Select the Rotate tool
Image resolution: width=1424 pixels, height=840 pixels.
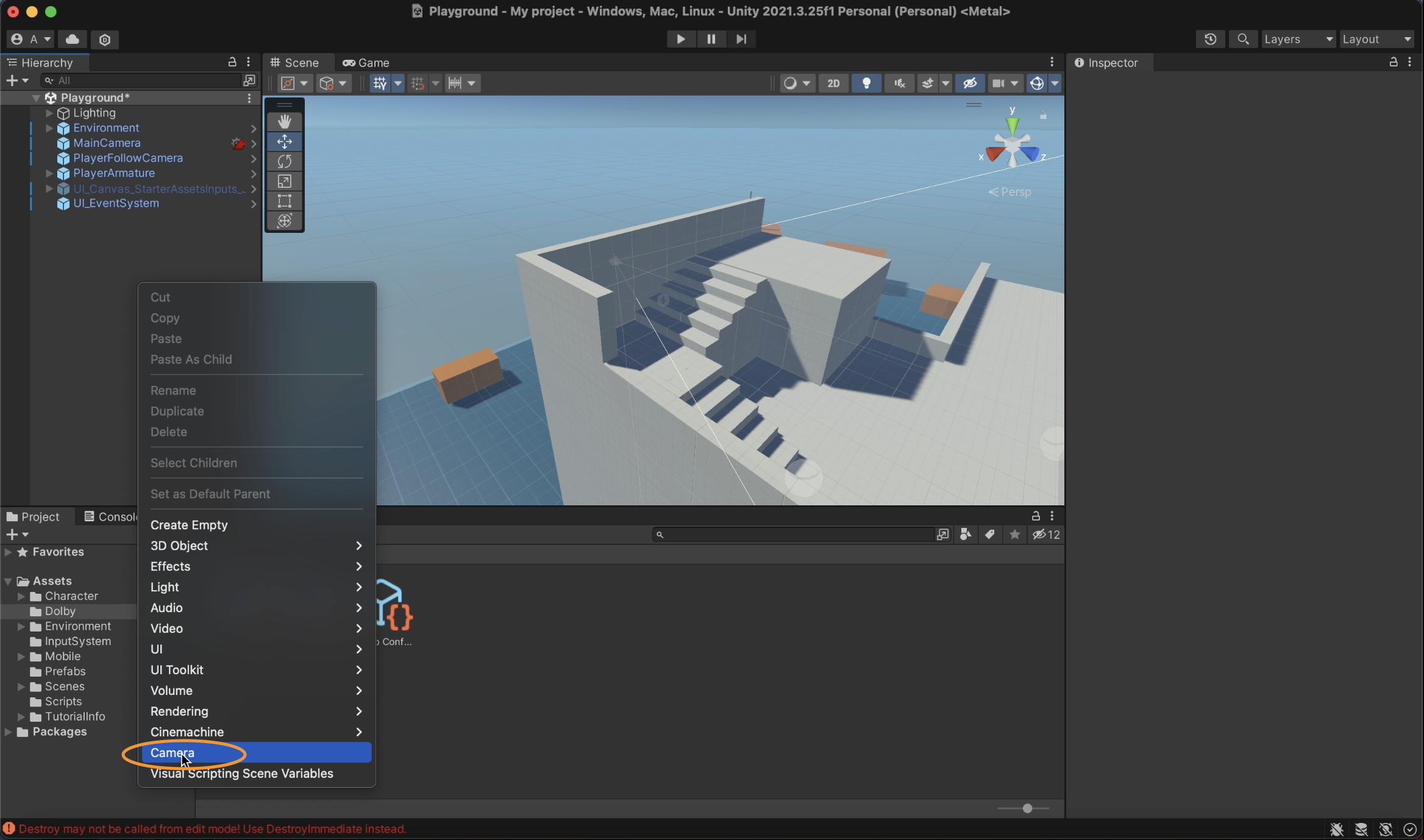tap(284, 162)
